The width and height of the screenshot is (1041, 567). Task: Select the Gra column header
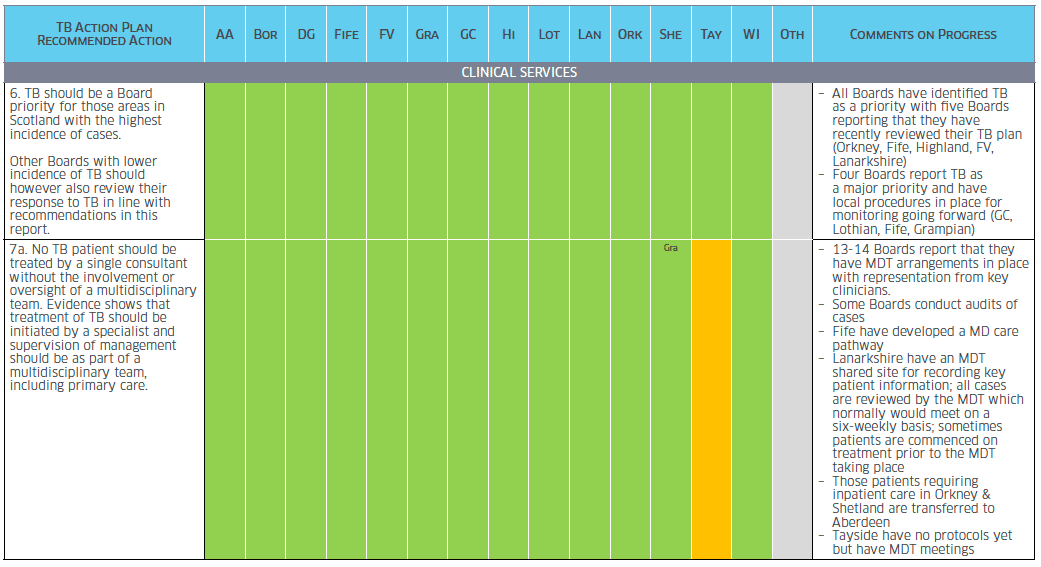[428, 34]
